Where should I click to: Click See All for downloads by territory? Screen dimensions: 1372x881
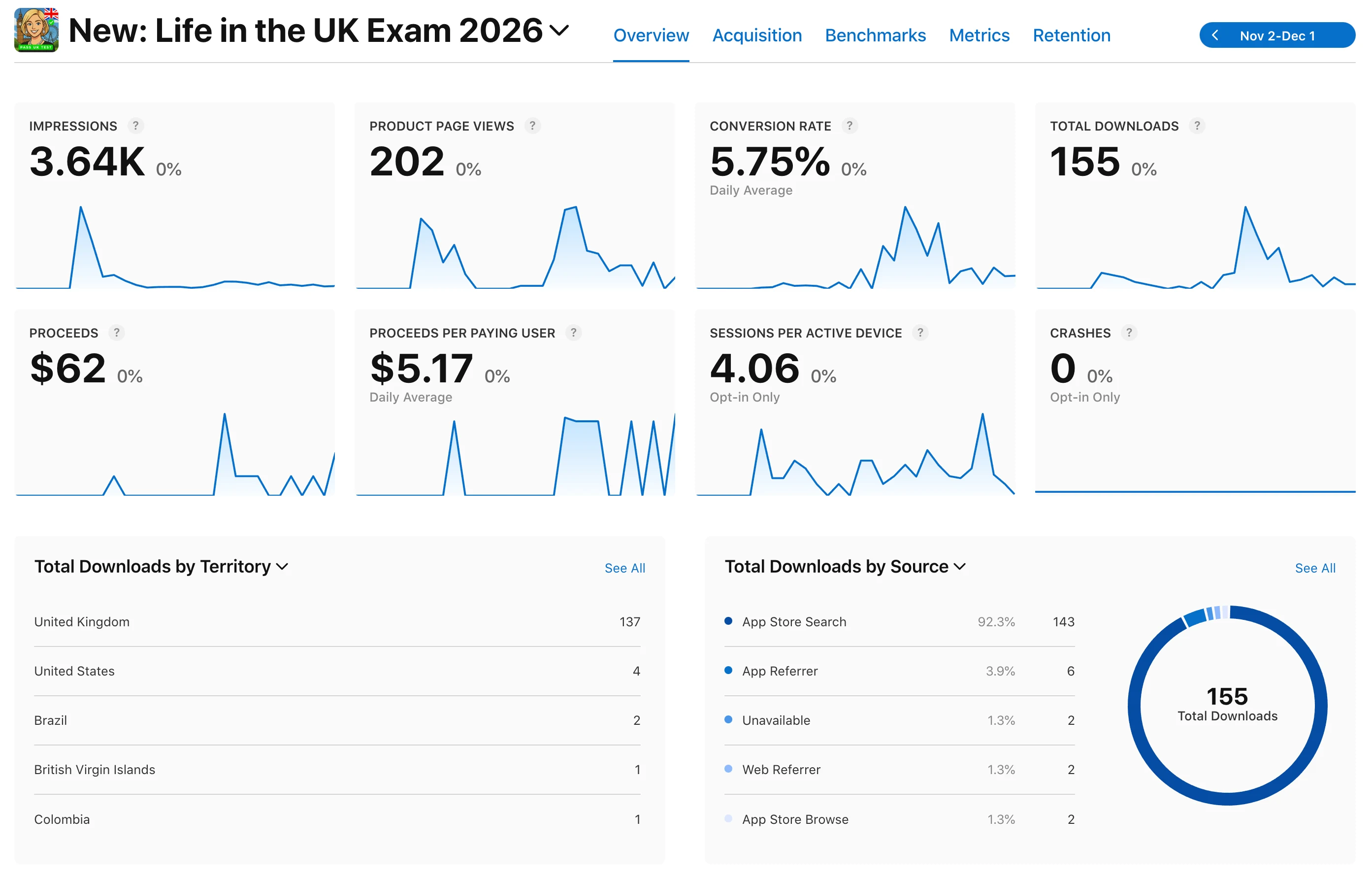[625, 568]
